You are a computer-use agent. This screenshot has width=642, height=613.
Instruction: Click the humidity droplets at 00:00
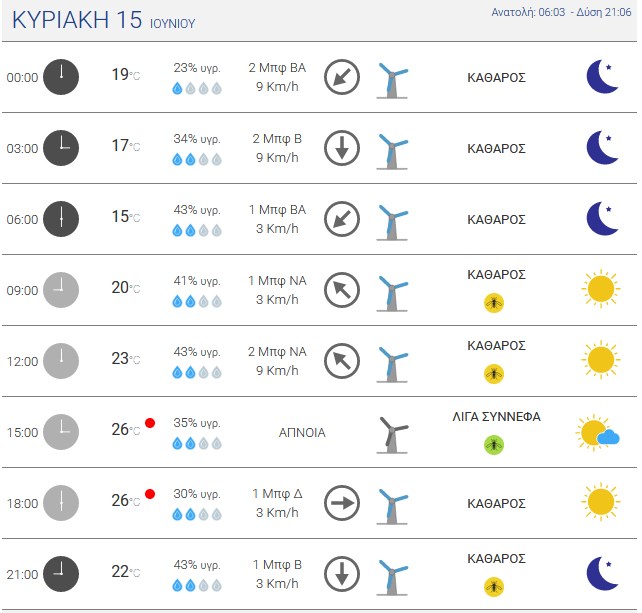coord(197,88)
